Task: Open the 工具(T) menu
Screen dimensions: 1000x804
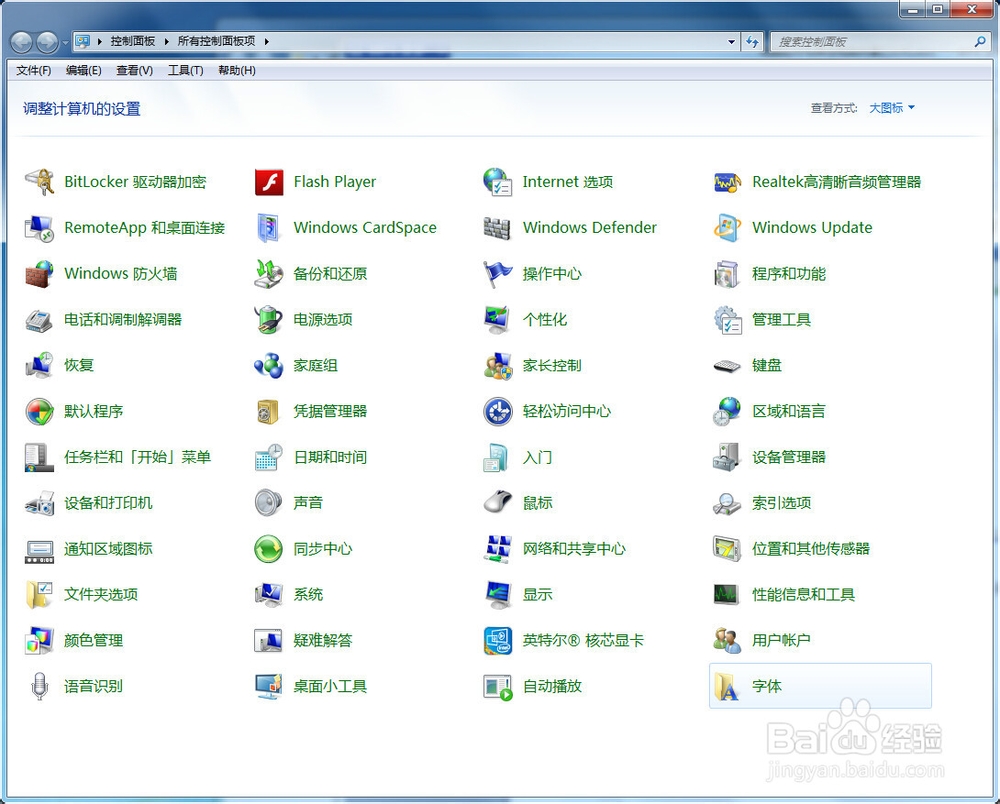Action: [186, 70]
